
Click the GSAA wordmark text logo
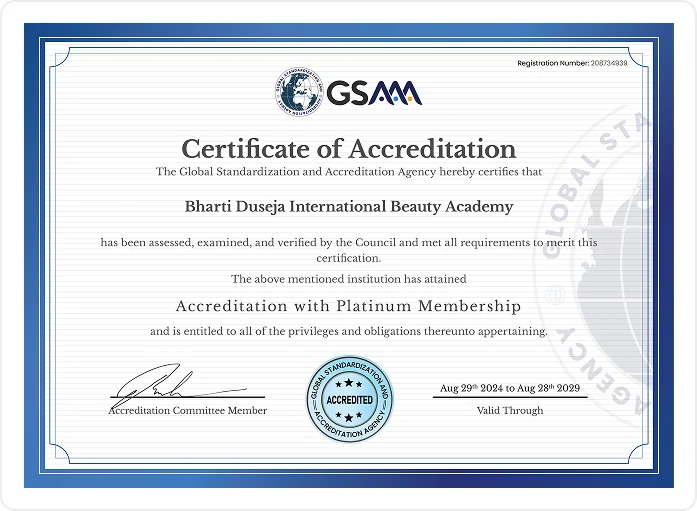(374, 93)
